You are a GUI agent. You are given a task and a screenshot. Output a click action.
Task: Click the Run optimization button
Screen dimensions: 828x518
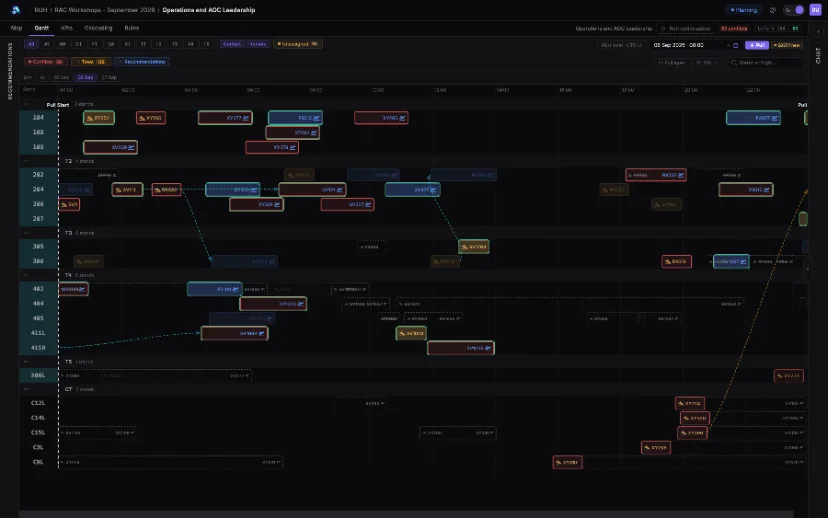[x=685, y=29]
